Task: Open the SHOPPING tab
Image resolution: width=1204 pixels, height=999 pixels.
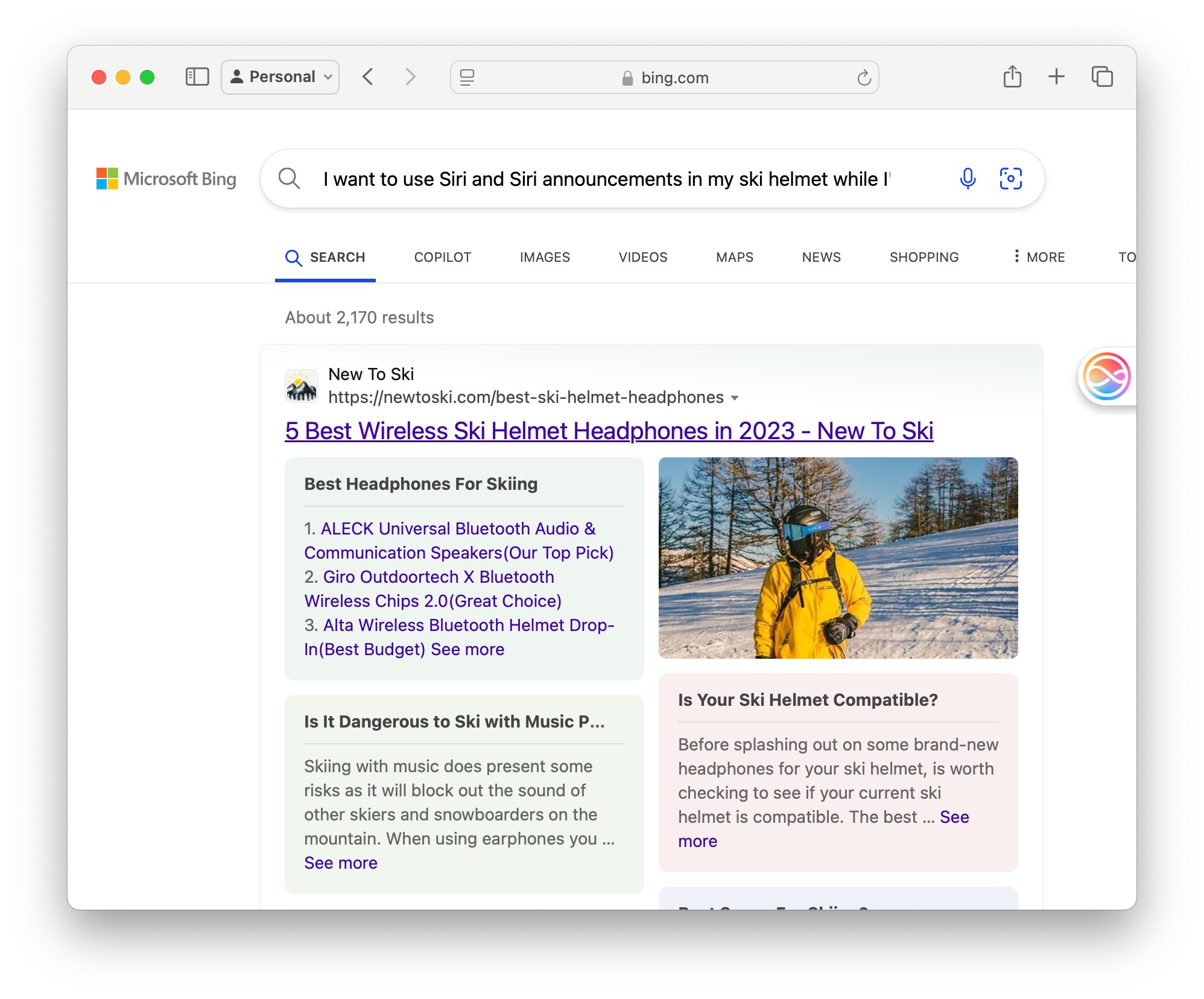Action: 924,257
